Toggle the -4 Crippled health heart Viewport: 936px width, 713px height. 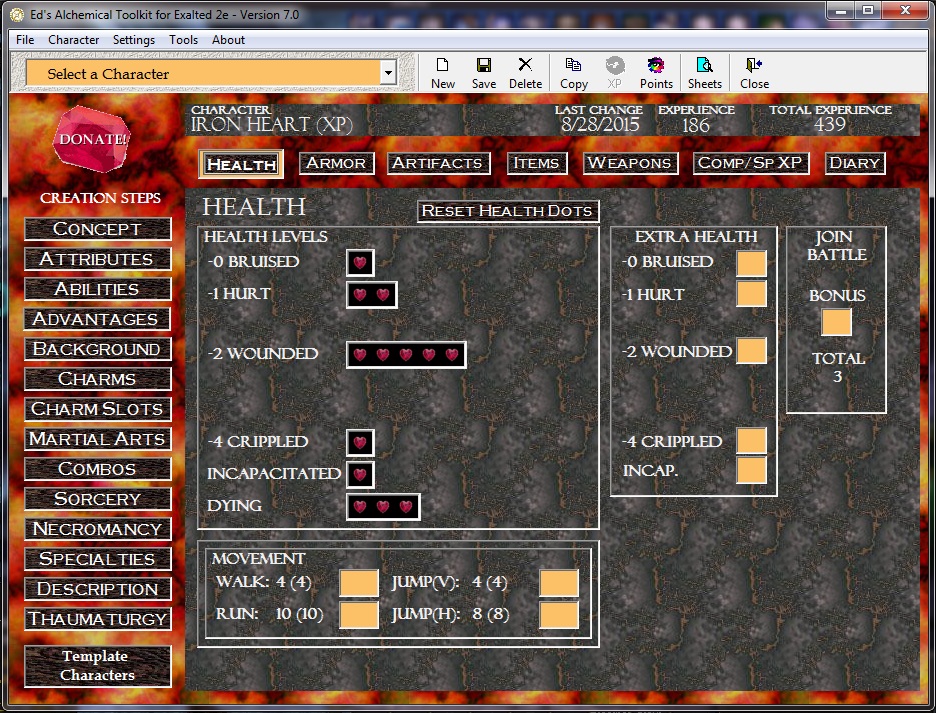tap(360, 442)
